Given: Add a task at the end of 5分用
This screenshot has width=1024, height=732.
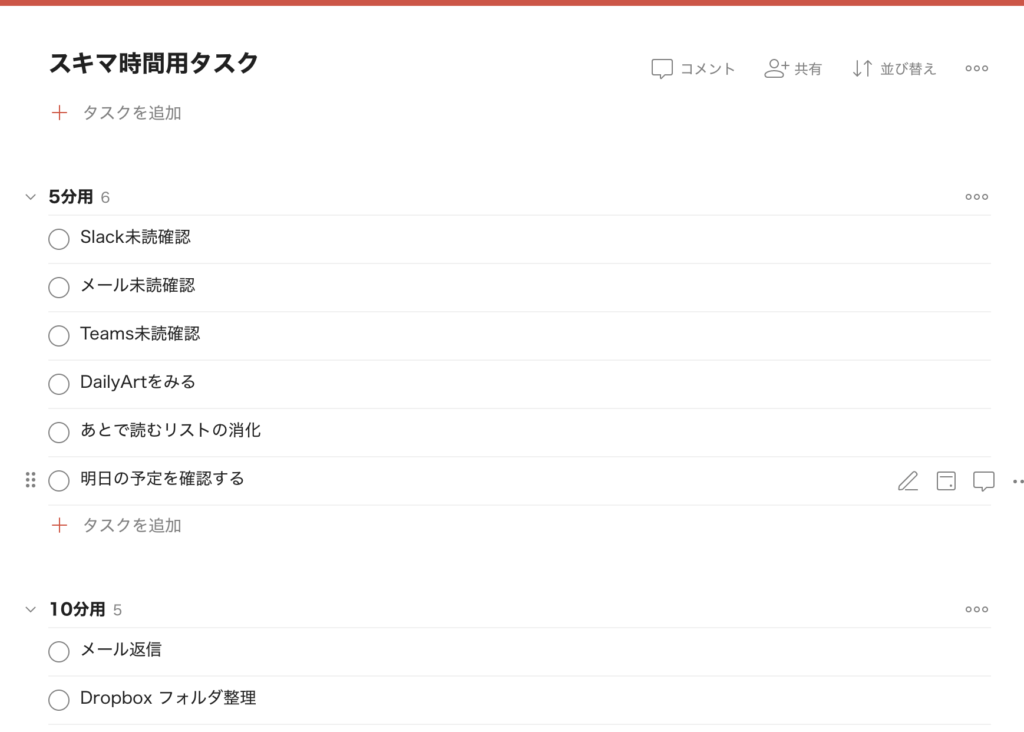Looking at the screenshot, I should pos(131,525).
